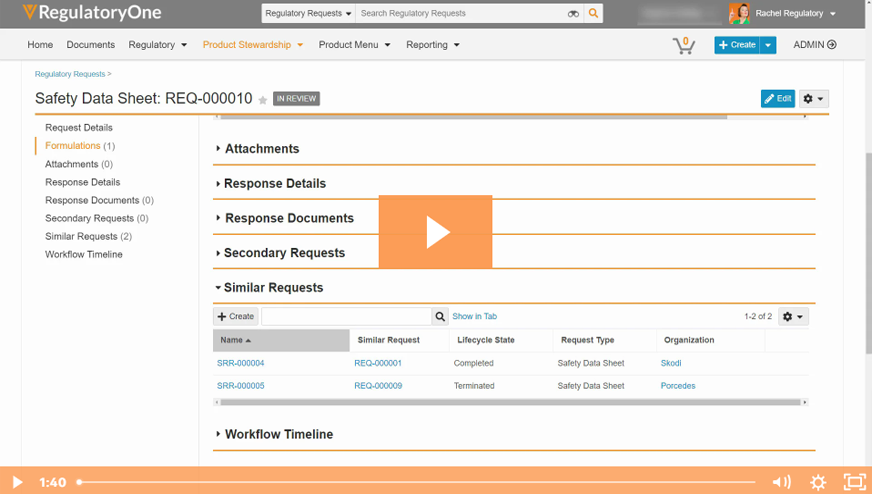Select Response Details in the sidebar

pos(83,182)
